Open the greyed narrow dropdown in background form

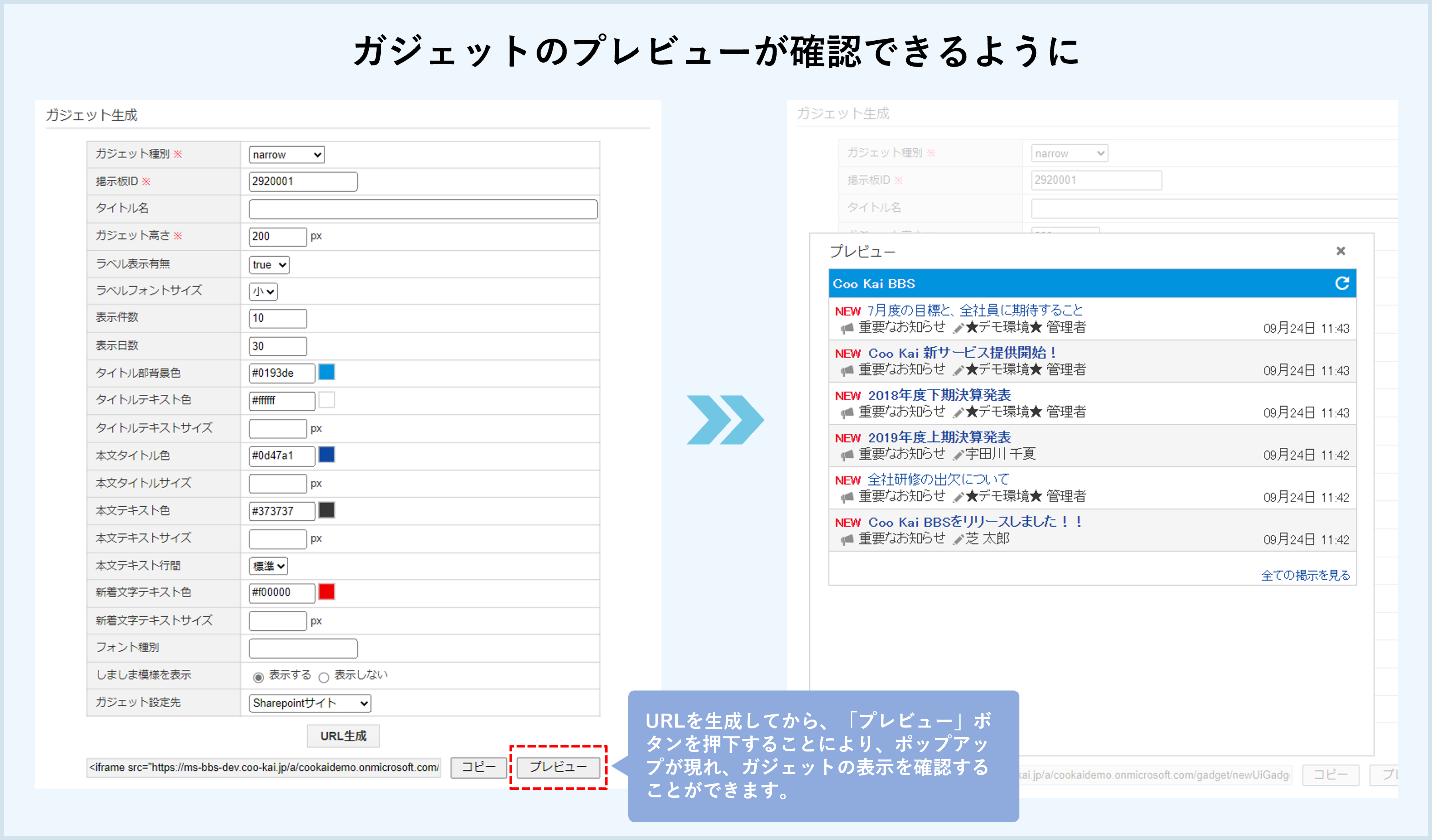(x=1070, y=153)
